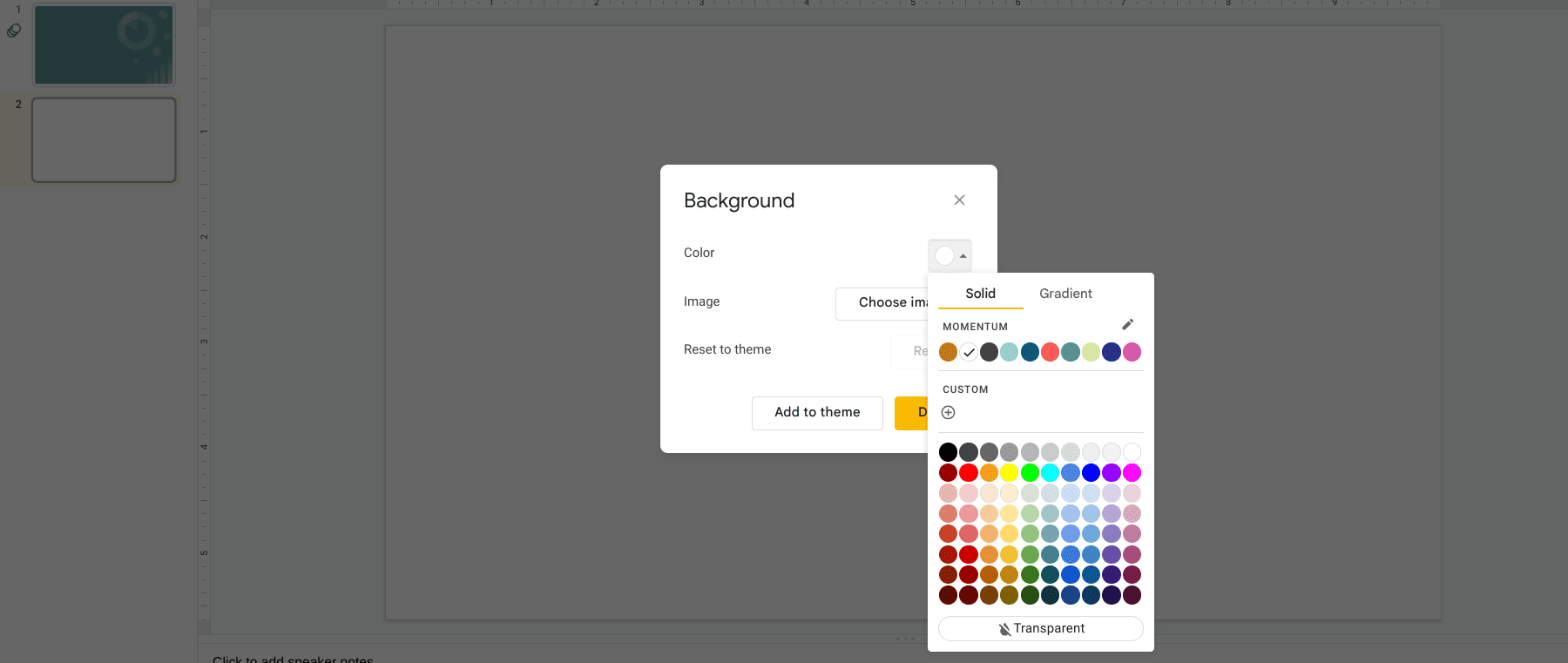
Task: Choose the black swatch in the palette
Action: point(949,452)
